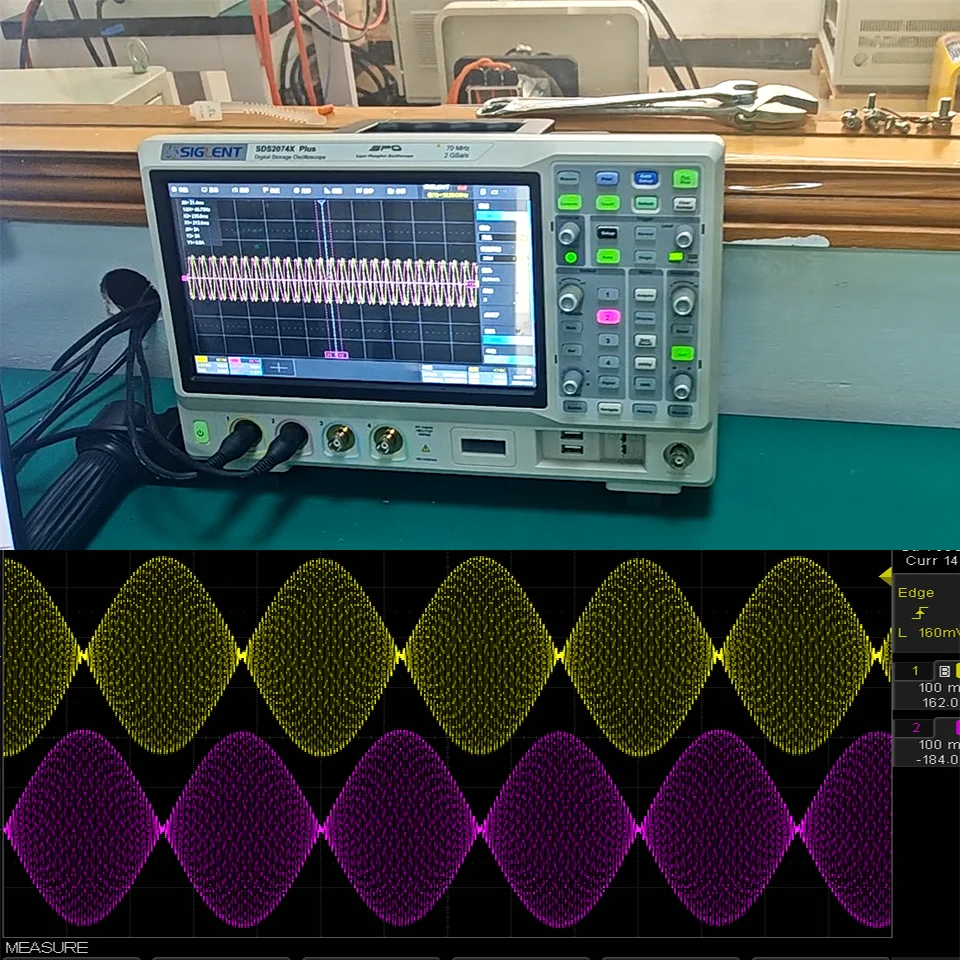Push the trigger Level knob
Image resolution: width=960 pixels, height=960 pixels.
click(684, 238)
